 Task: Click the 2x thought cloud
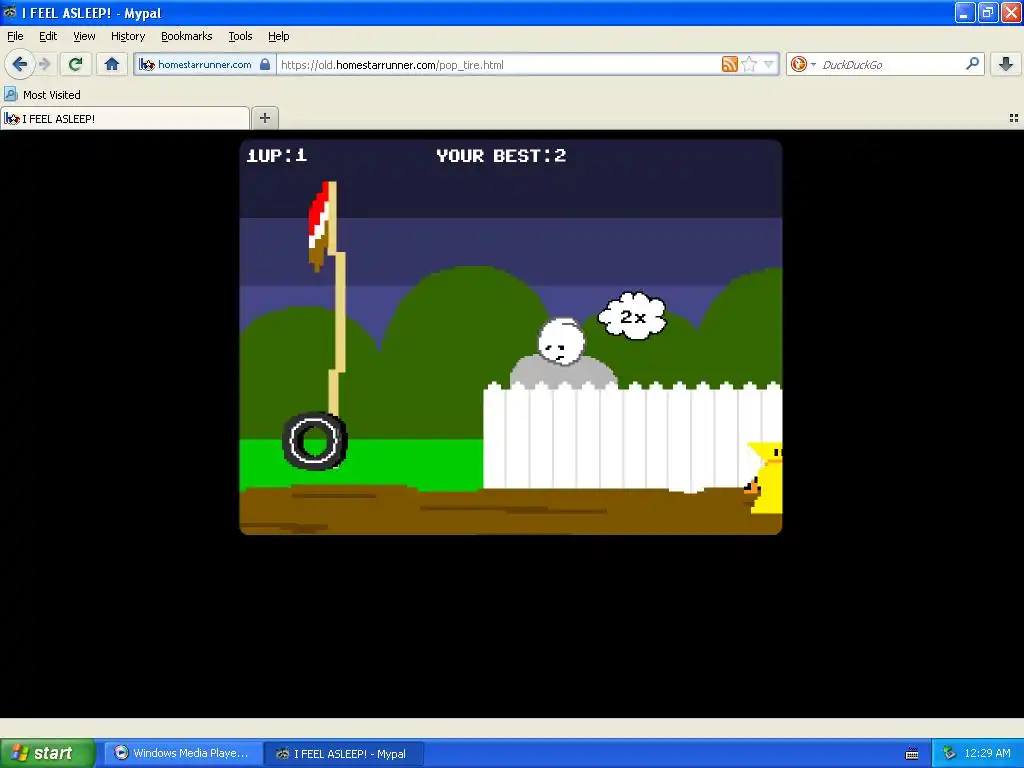[x=632, y=316]
